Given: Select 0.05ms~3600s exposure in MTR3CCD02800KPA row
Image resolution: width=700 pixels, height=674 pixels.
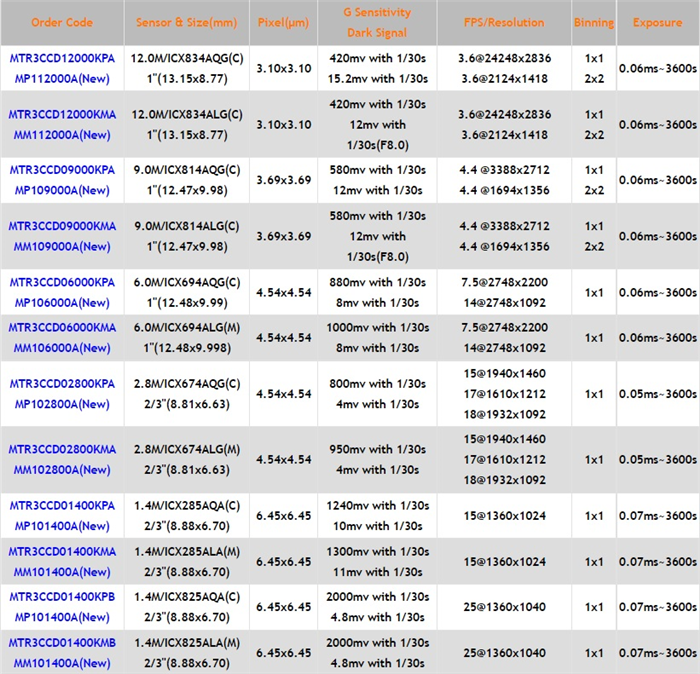Looking at the screenshot, I should (x=658, y=394).
